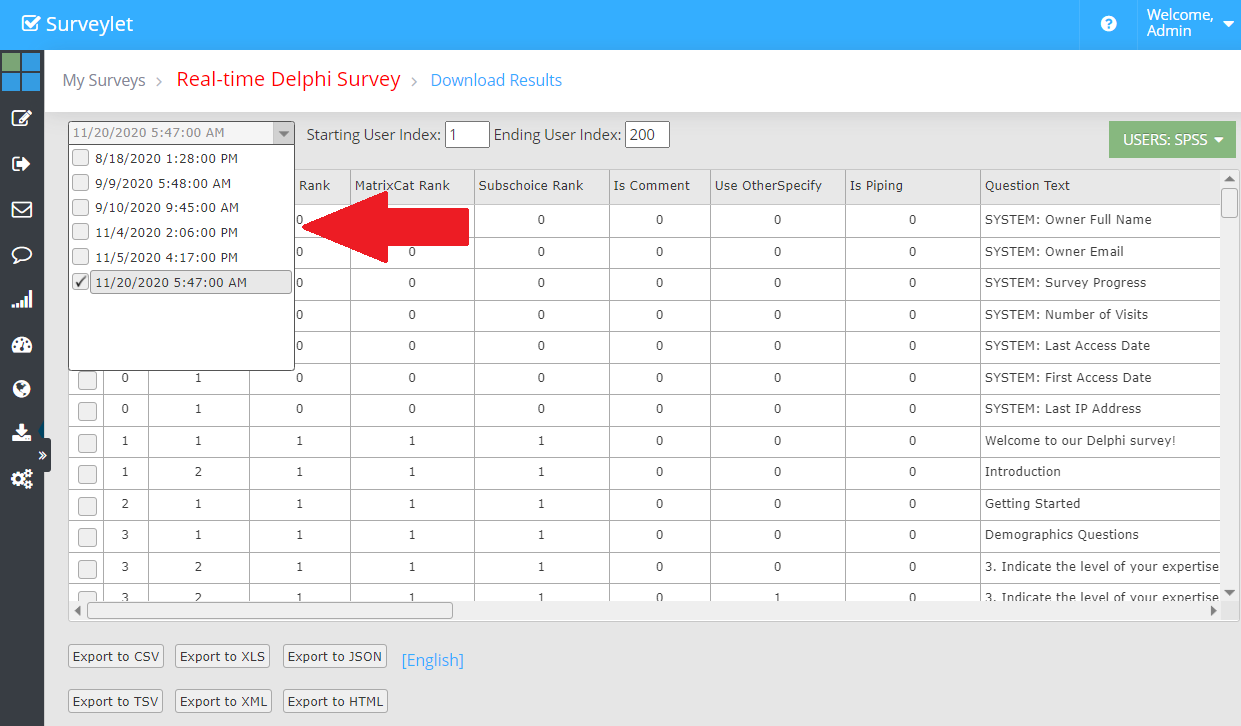Open Download Results breadcrumb

[x=496, y=80]
